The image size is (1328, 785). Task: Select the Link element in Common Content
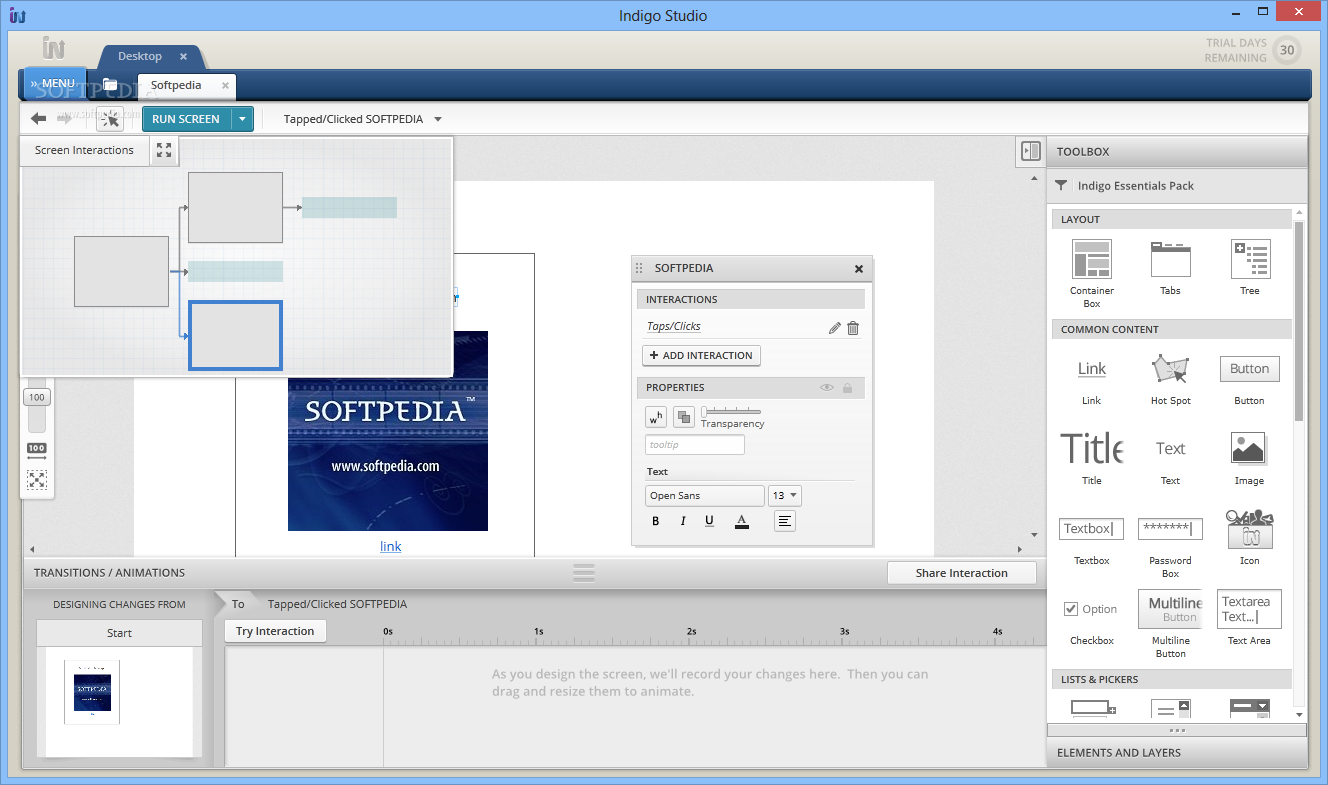1091,381
